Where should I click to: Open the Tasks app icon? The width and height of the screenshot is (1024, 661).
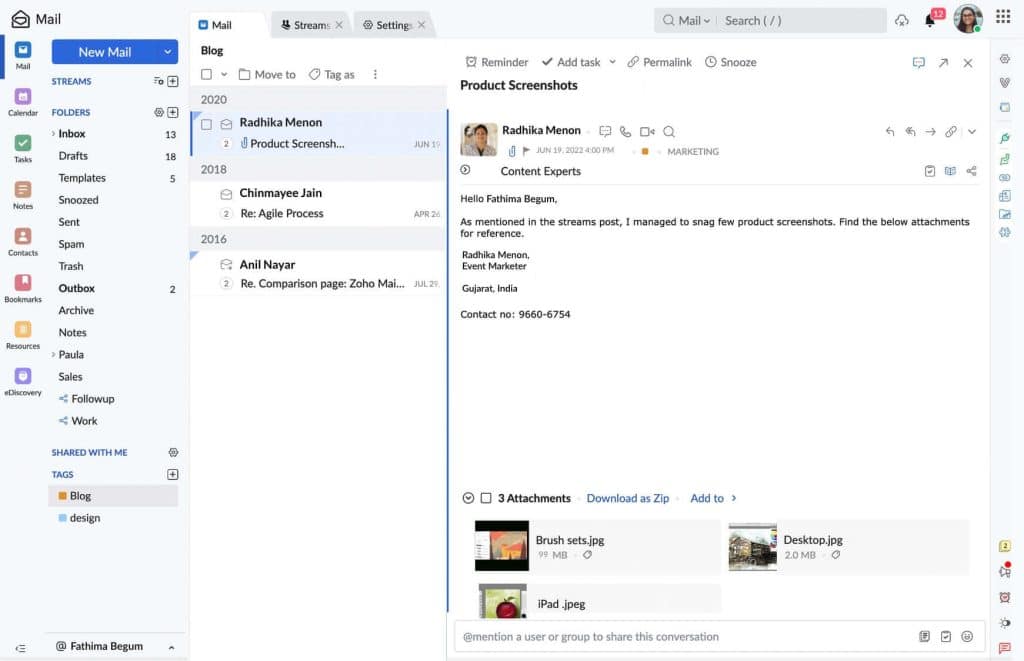point(23,144)
